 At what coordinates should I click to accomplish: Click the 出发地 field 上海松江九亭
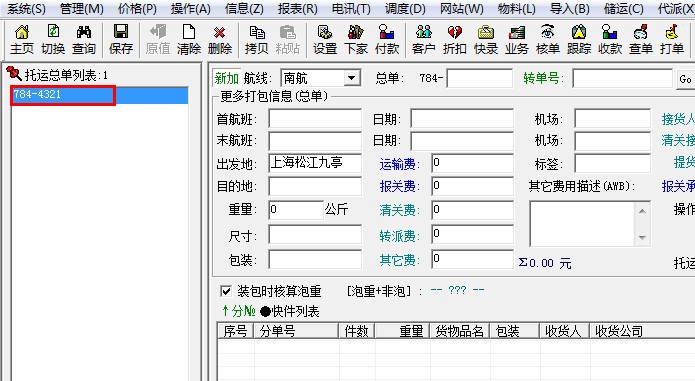point(315,163)
